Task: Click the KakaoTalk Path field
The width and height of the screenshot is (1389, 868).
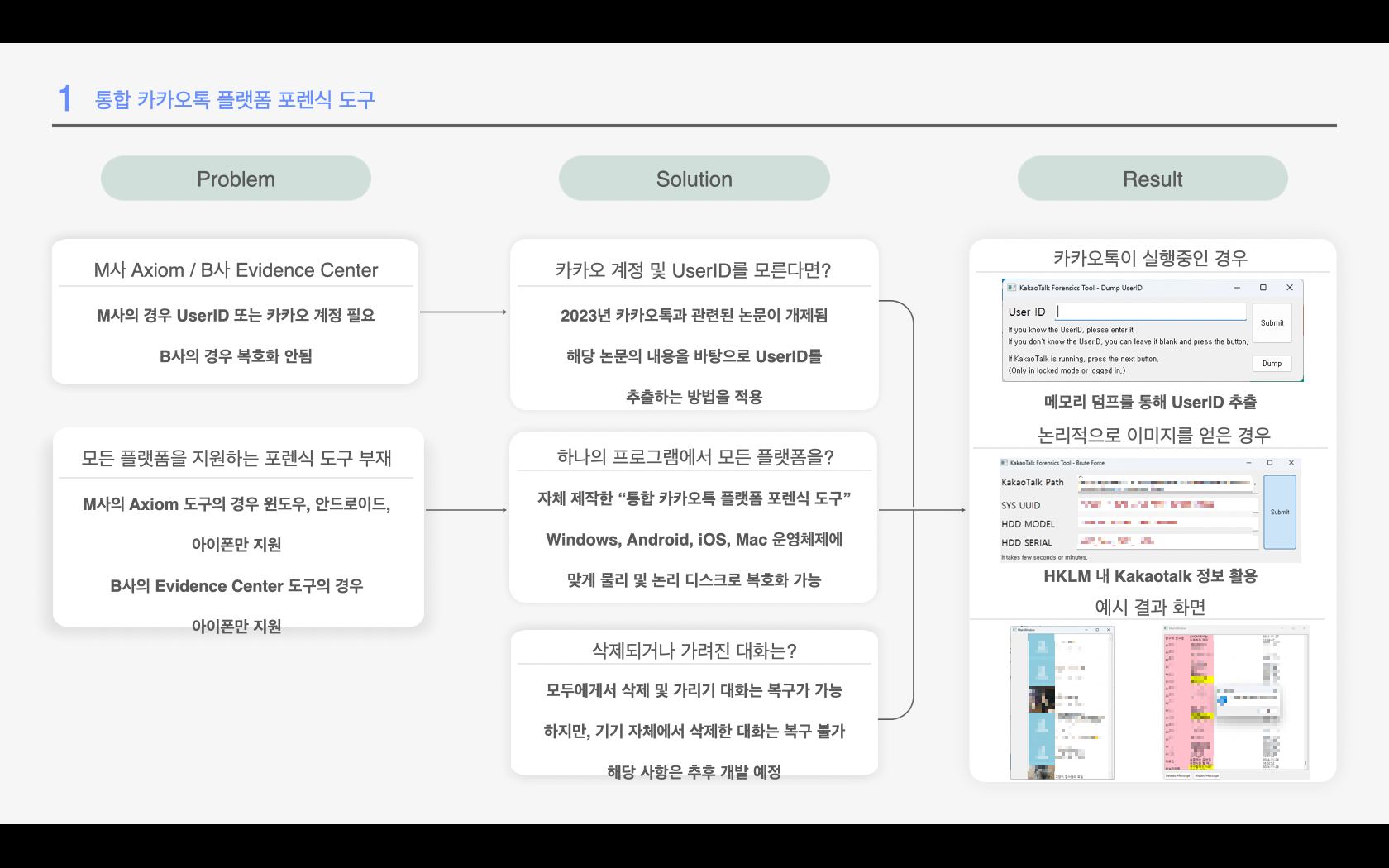Action: point(1167,483)
